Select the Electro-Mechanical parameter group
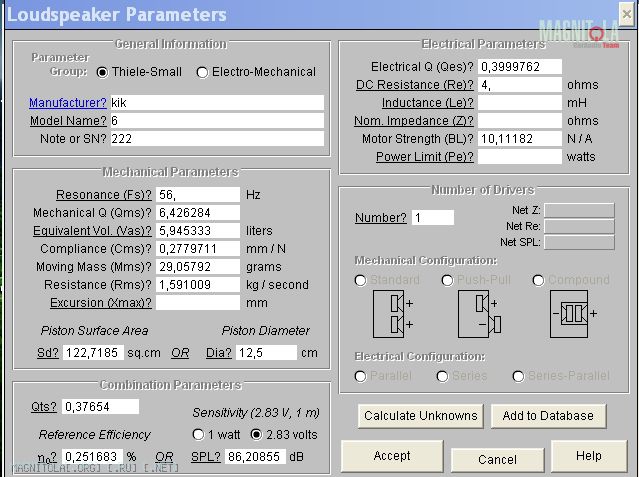Viewport: 639px width, 477px height. click(x=203, y=72)
